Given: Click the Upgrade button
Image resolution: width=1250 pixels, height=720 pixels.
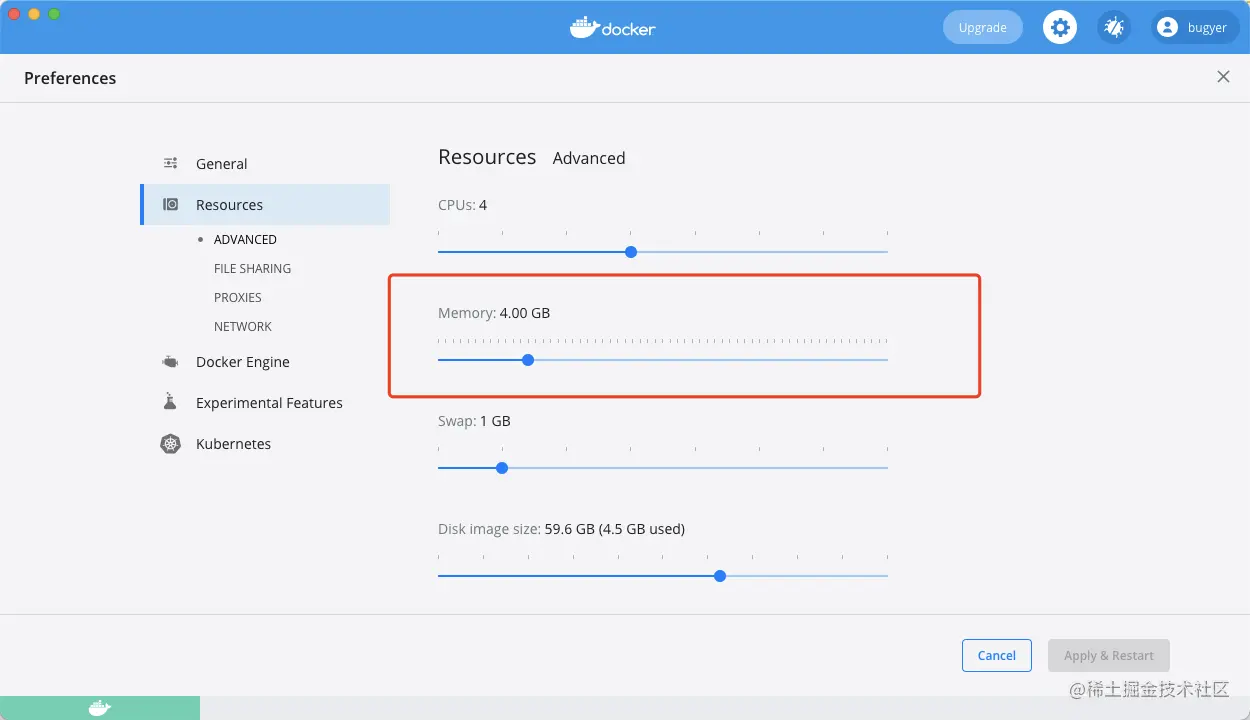Looking at the screenshot, I should [x=983, y=27].
